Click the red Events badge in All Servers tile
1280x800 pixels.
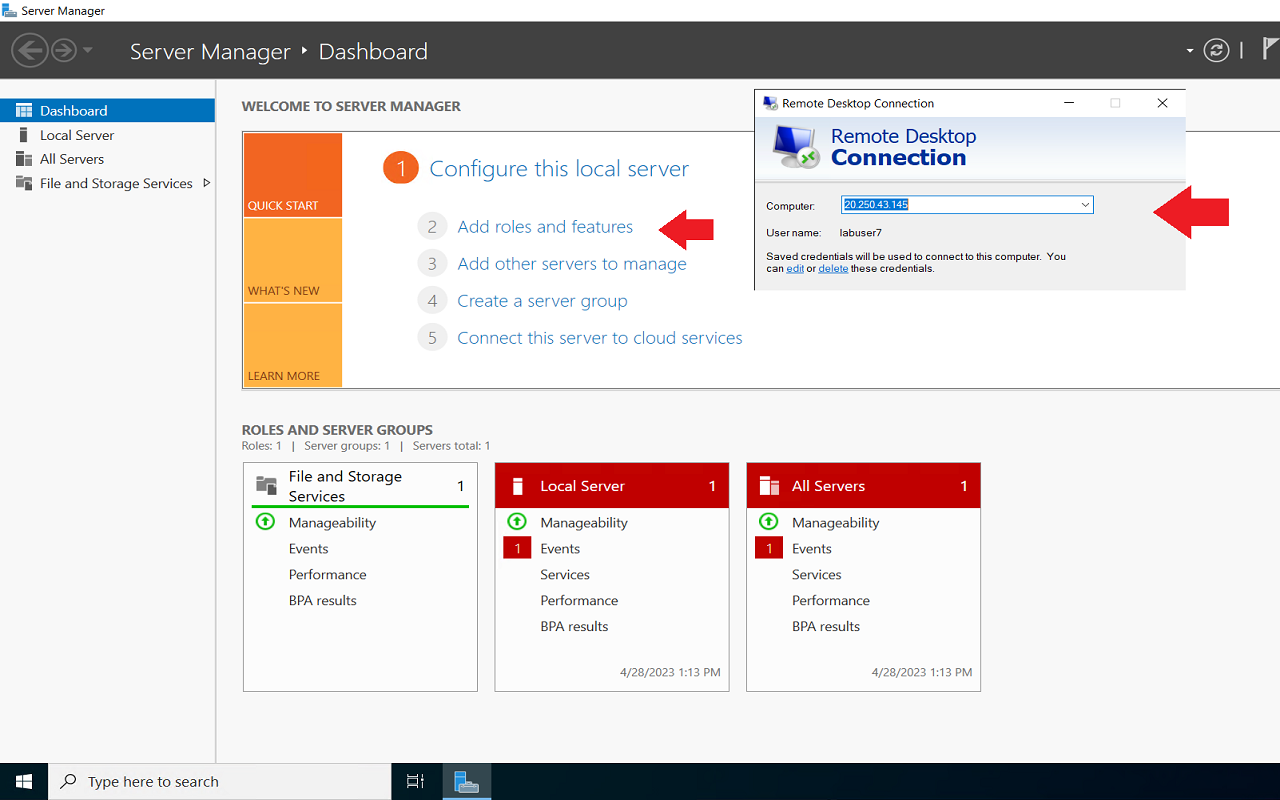click(769, 548)
